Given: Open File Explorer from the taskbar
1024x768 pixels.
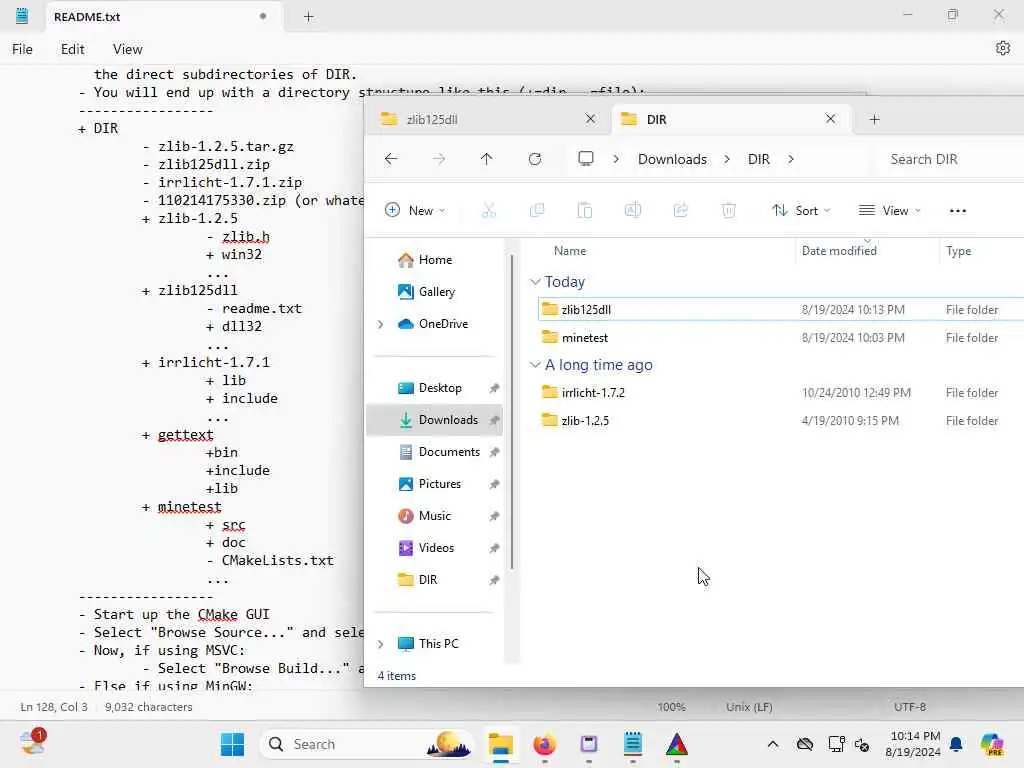Looking at the screenshot, I should click(501, 744).
